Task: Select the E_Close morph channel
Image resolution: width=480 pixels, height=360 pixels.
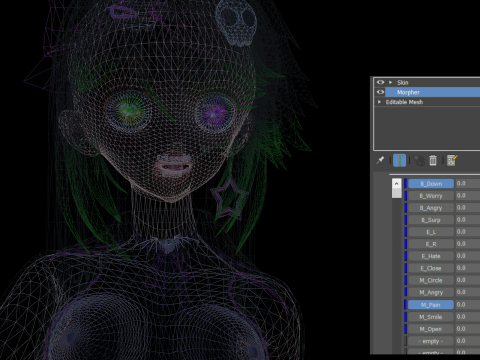Action: click(431, 268)
